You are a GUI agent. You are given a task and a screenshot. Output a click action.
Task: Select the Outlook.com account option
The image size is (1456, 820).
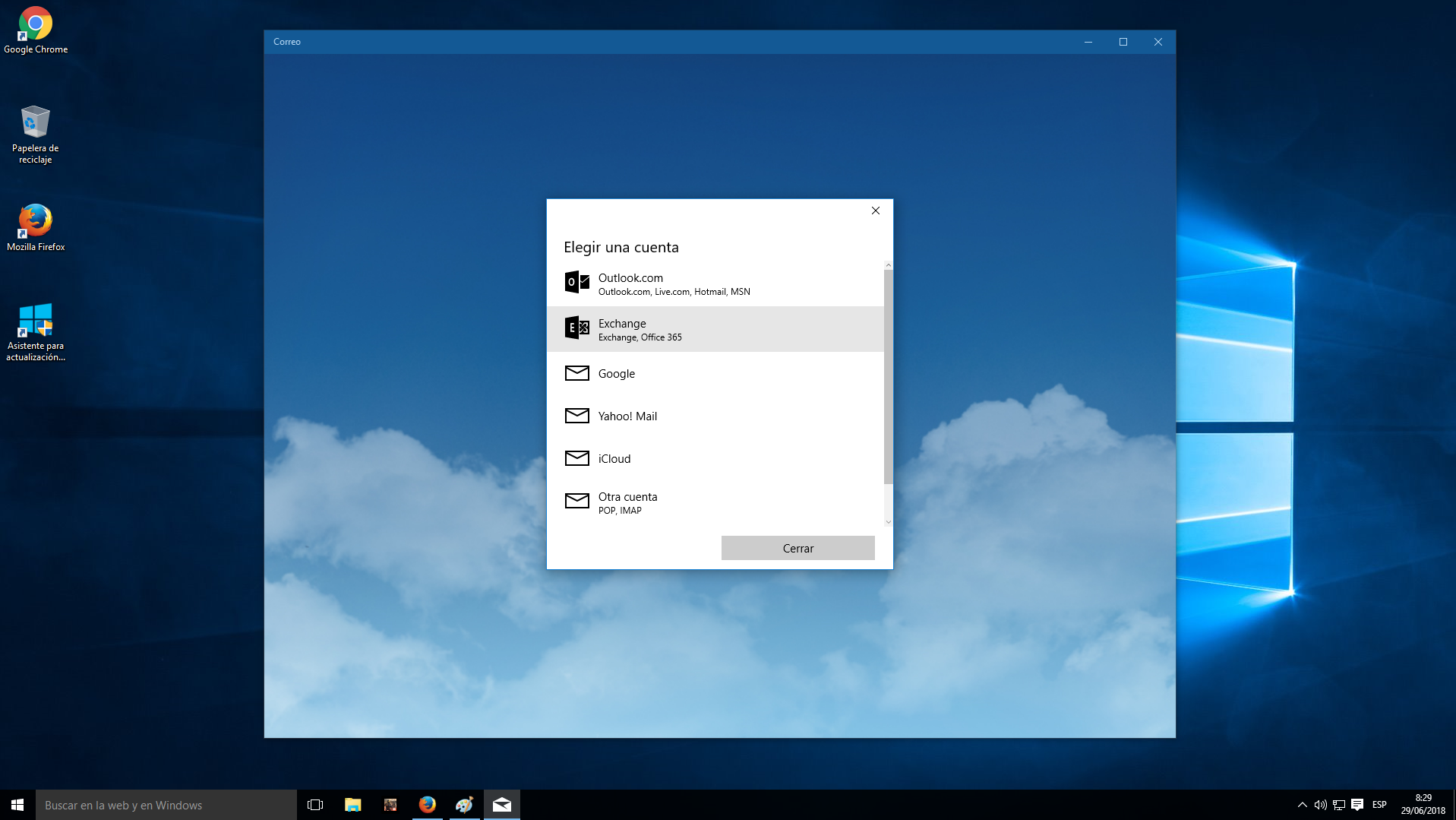(715, 284)
